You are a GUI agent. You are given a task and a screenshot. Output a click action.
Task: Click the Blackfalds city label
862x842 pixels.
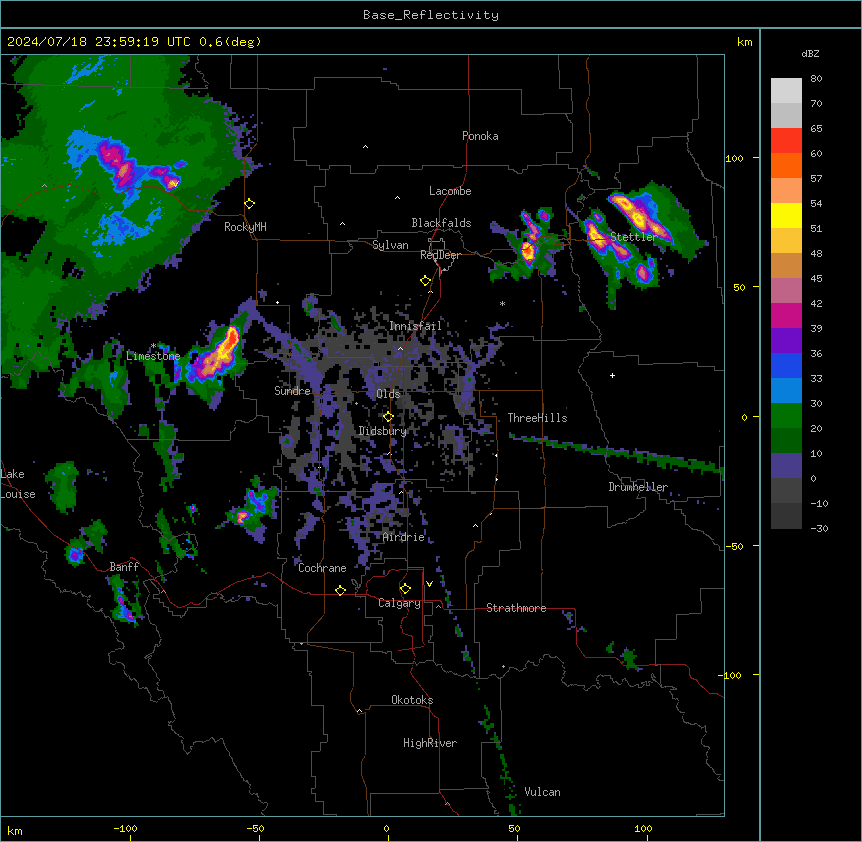click(x=441, y=223)
